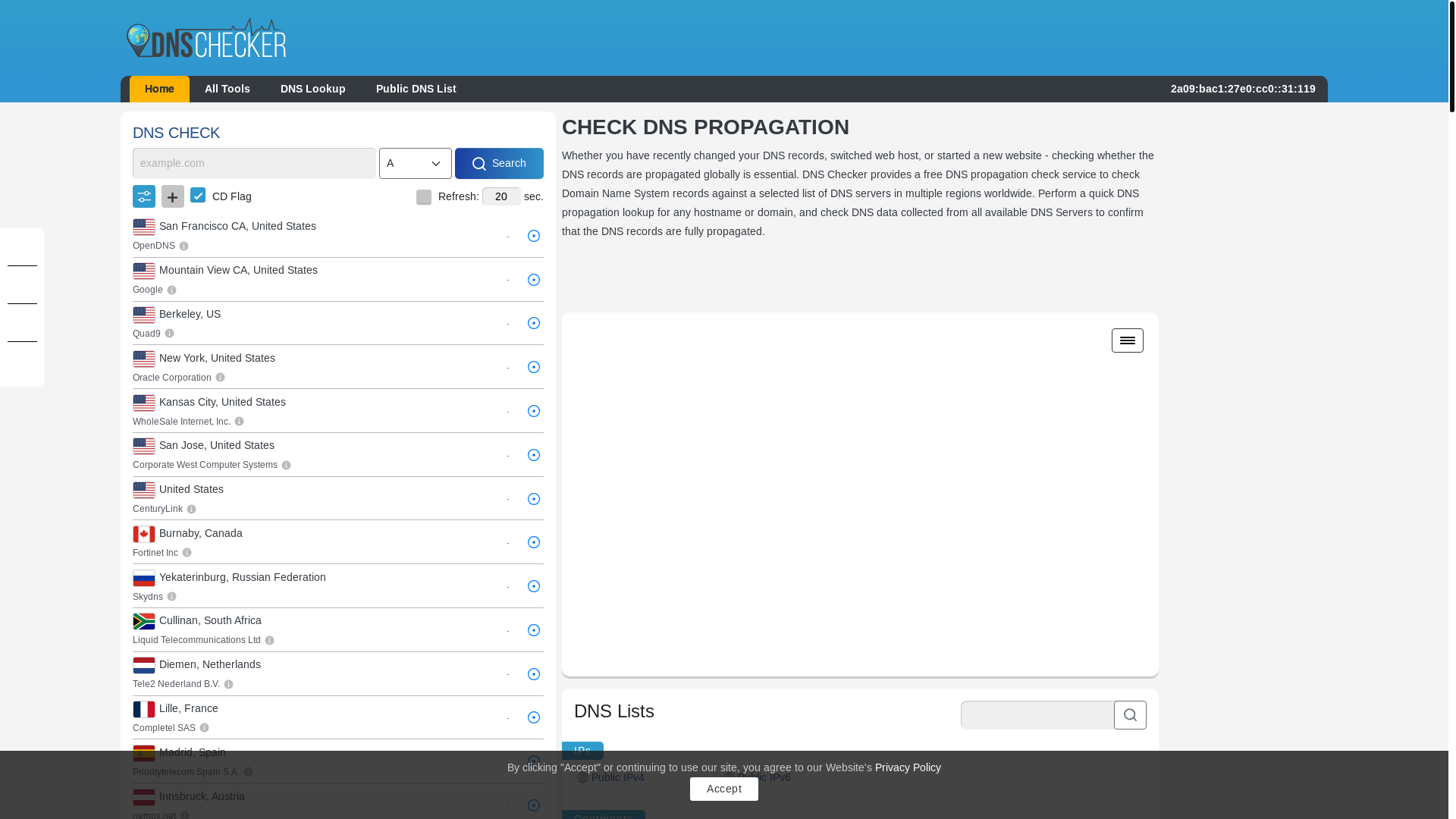The image size is (1456, 819).
Task: Click the South Africa flag icon
Action: [144, 621]
